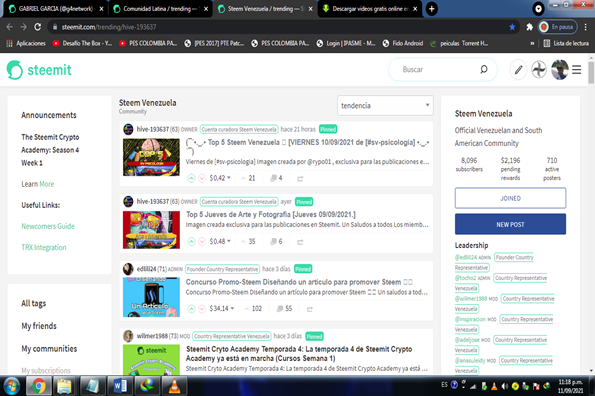The height and width of the screenshot is (396, 595).
Task: Upvote the Arte y Fotografía post
Action: (x=192, y=242)
